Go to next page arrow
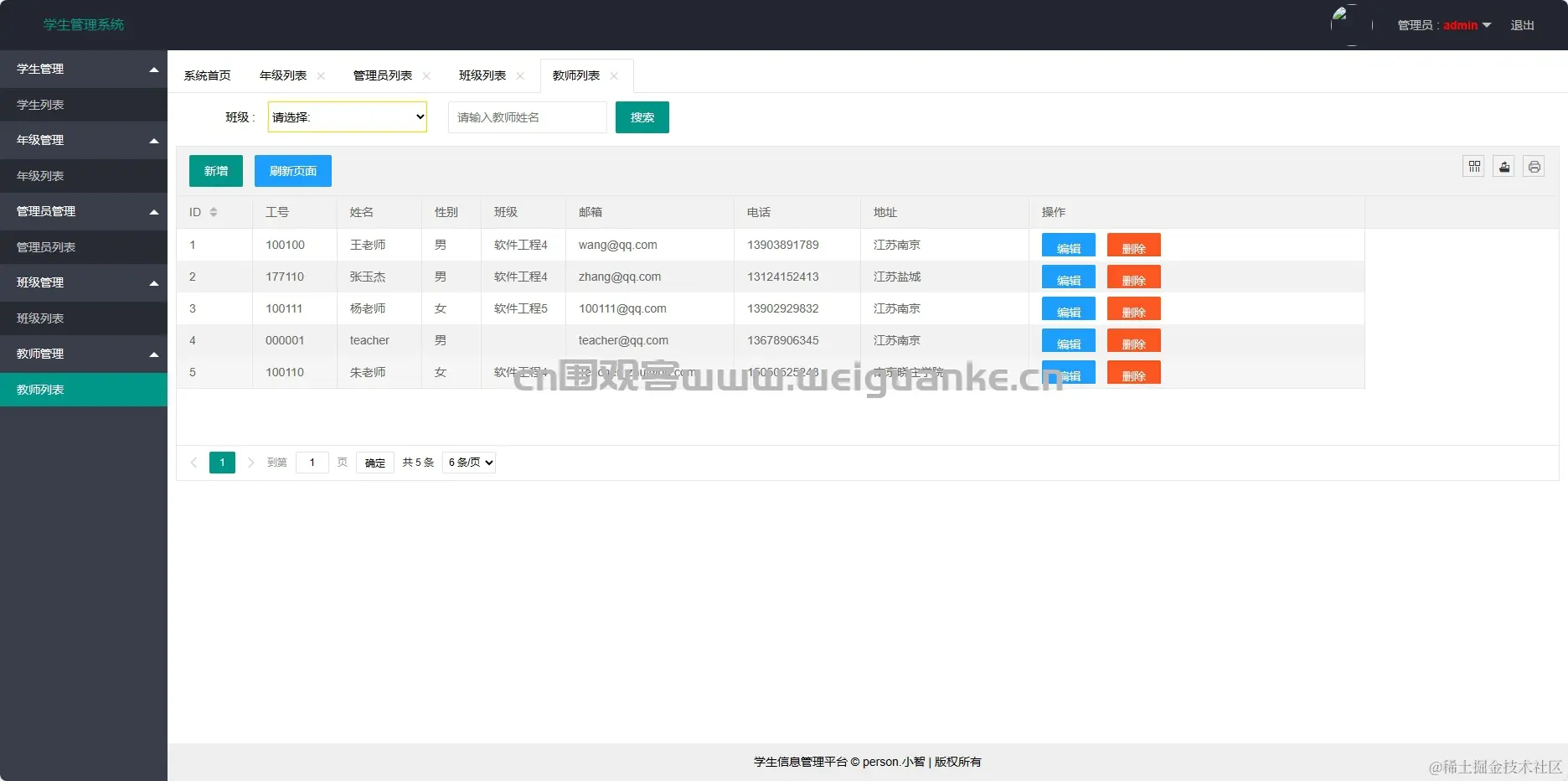Image resolution: width=1568 pixels, height=781 pixels. 250,463
